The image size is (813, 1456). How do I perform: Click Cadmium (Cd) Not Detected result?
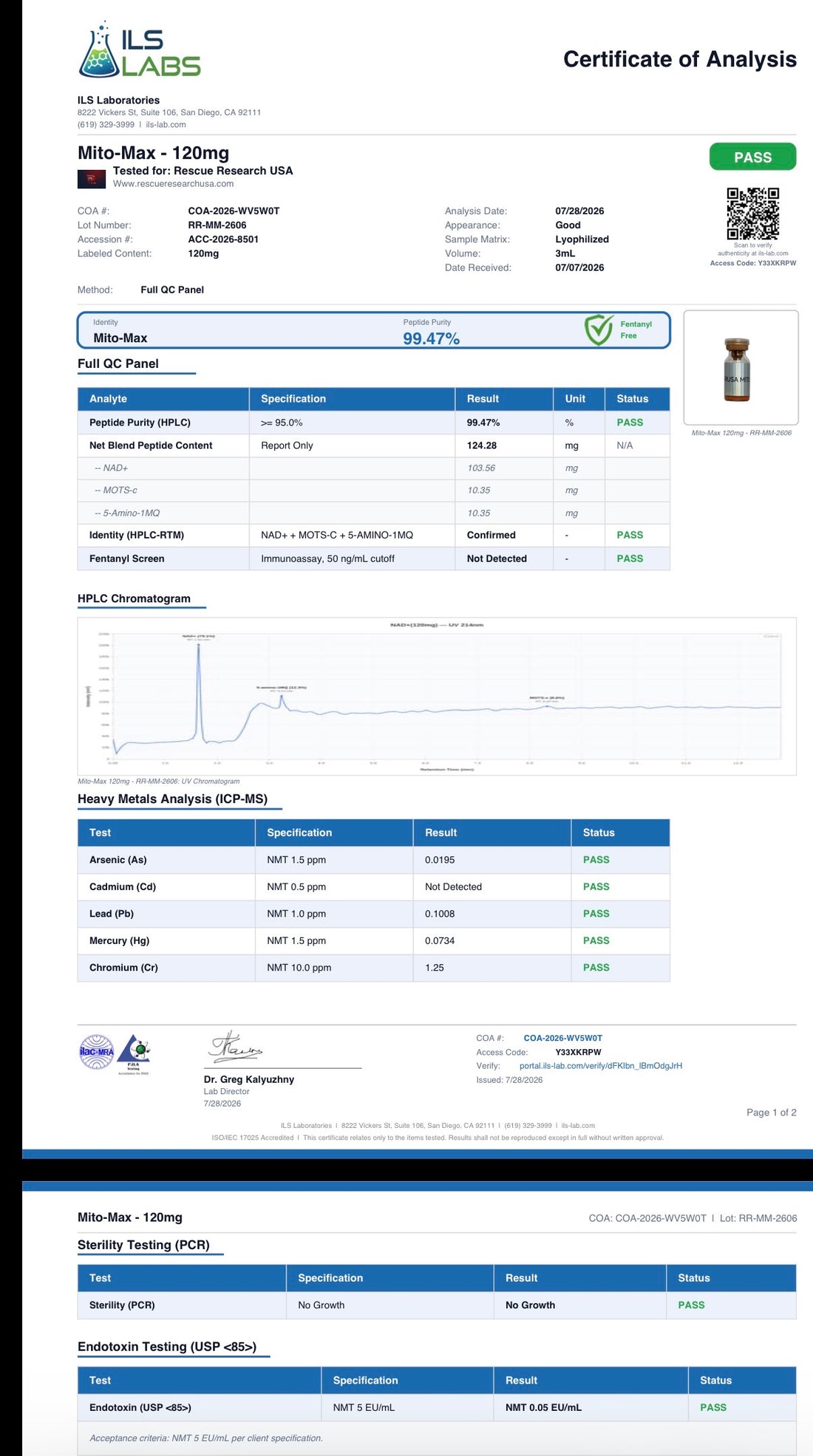(x=453, y=886)
